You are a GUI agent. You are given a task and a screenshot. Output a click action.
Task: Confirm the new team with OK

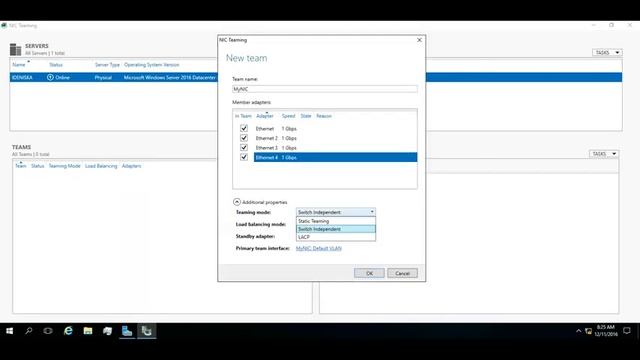pyautogui.click(x=369, y=273)
